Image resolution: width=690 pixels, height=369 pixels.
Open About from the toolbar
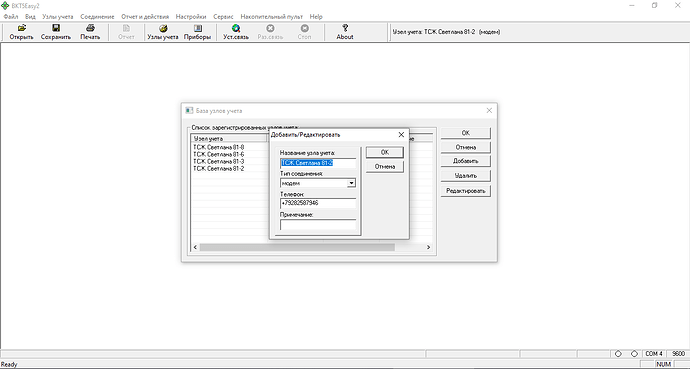pos(345,32)
